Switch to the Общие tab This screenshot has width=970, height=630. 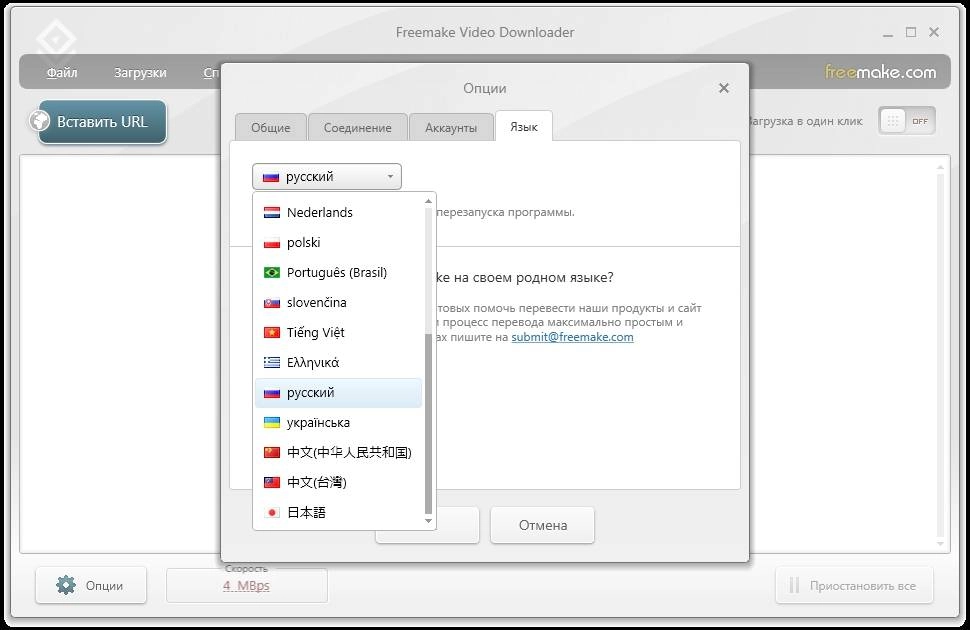click(270, 127)
